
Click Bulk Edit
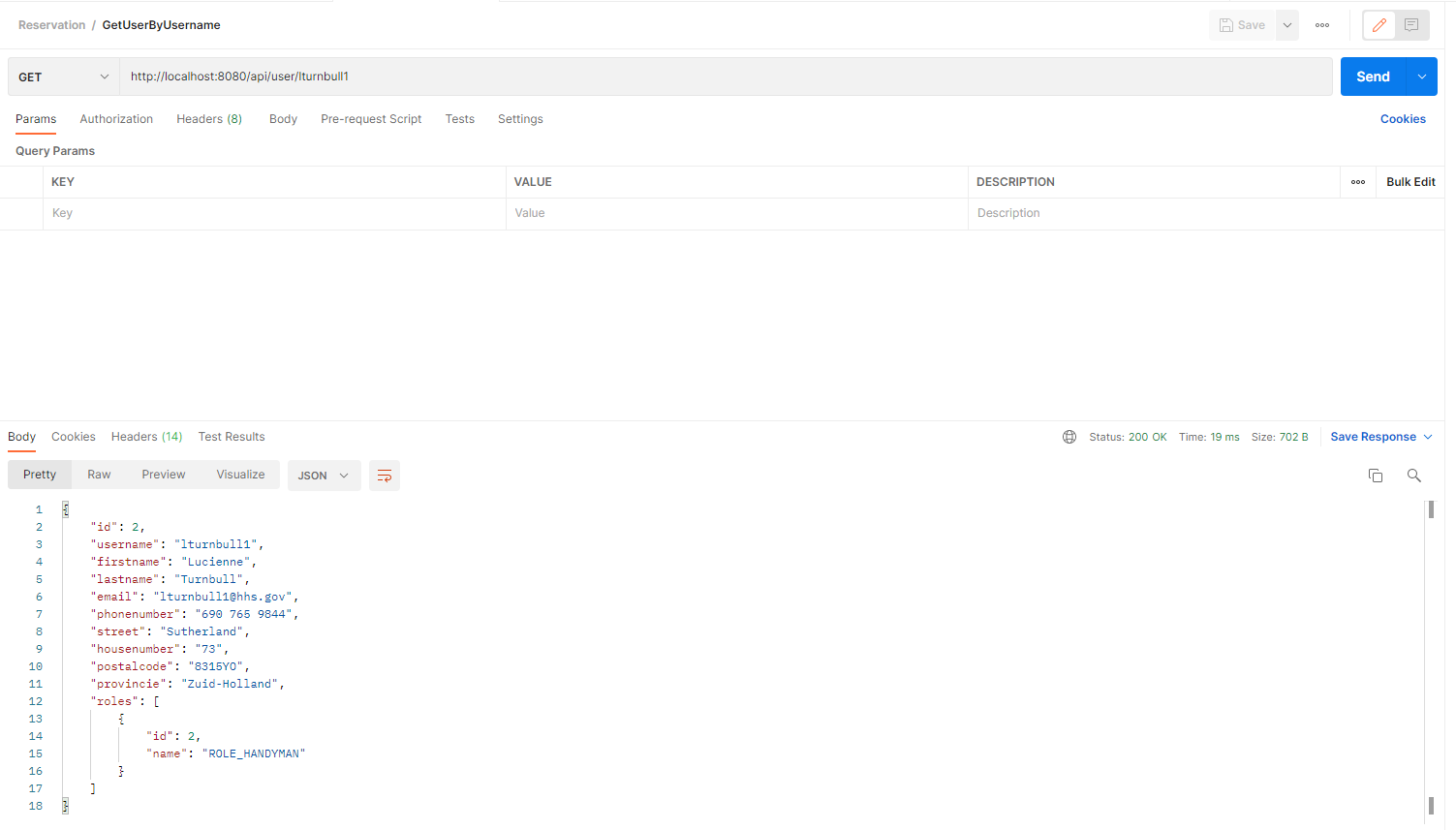coord(1410,182)
